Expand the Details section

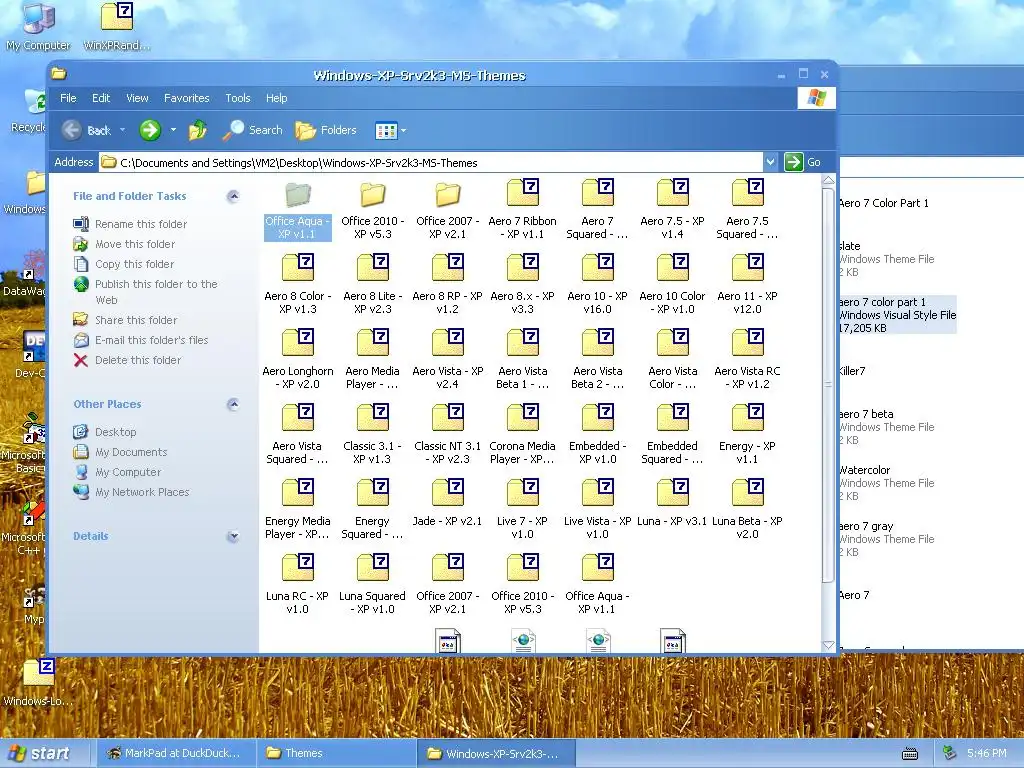coord(232,536)
